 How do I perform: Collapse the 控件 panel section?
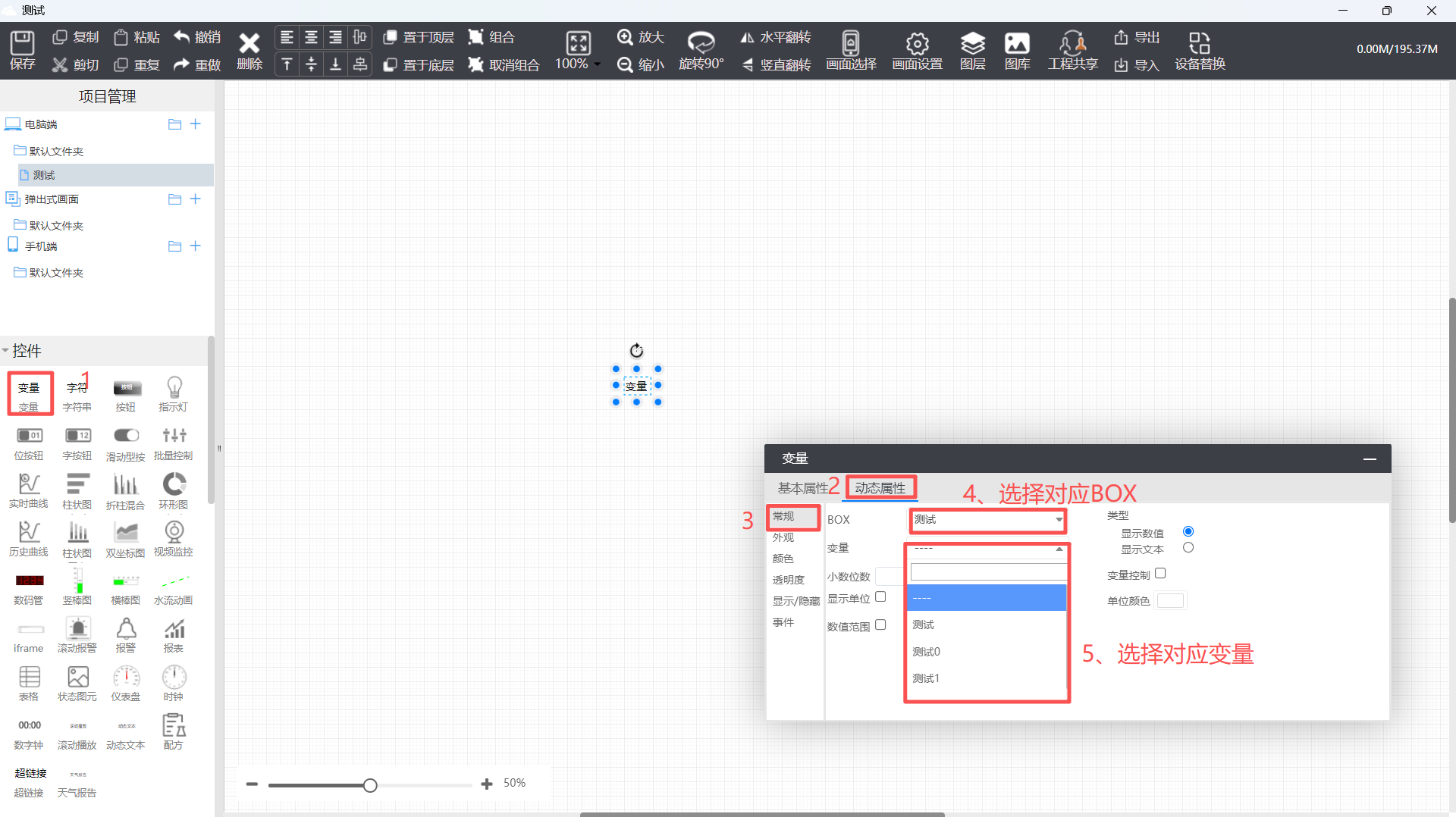(6, 351)
